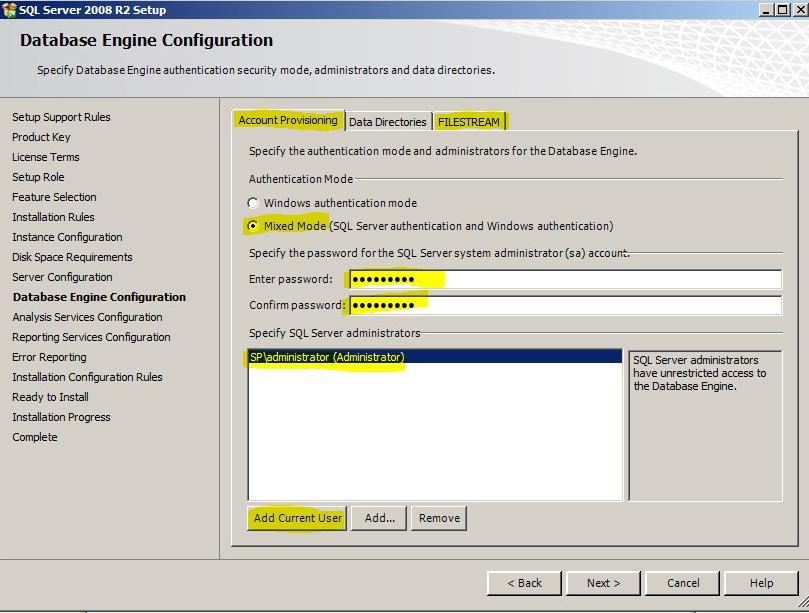Click the SQL Server Setup title bar icon
The height and width of the screenshot is (613, 809).
coord(9,9)
